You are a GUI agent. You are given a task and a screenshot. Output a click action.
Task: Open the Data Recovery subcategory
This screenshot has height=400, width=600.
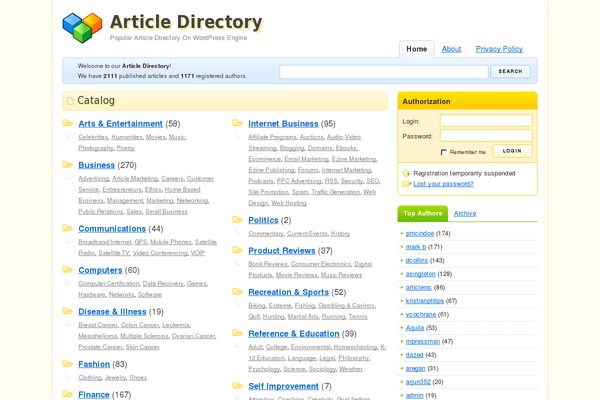click(163, 284)
